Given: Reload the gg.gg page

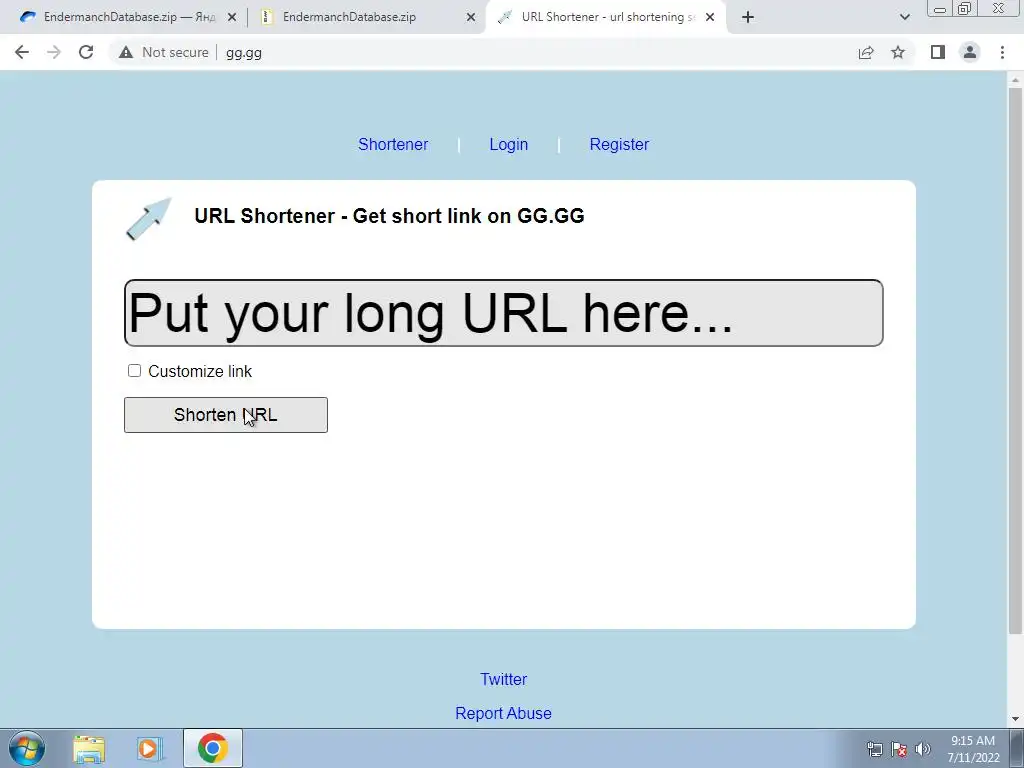Looking at the screenshot, I should [86, 52].
